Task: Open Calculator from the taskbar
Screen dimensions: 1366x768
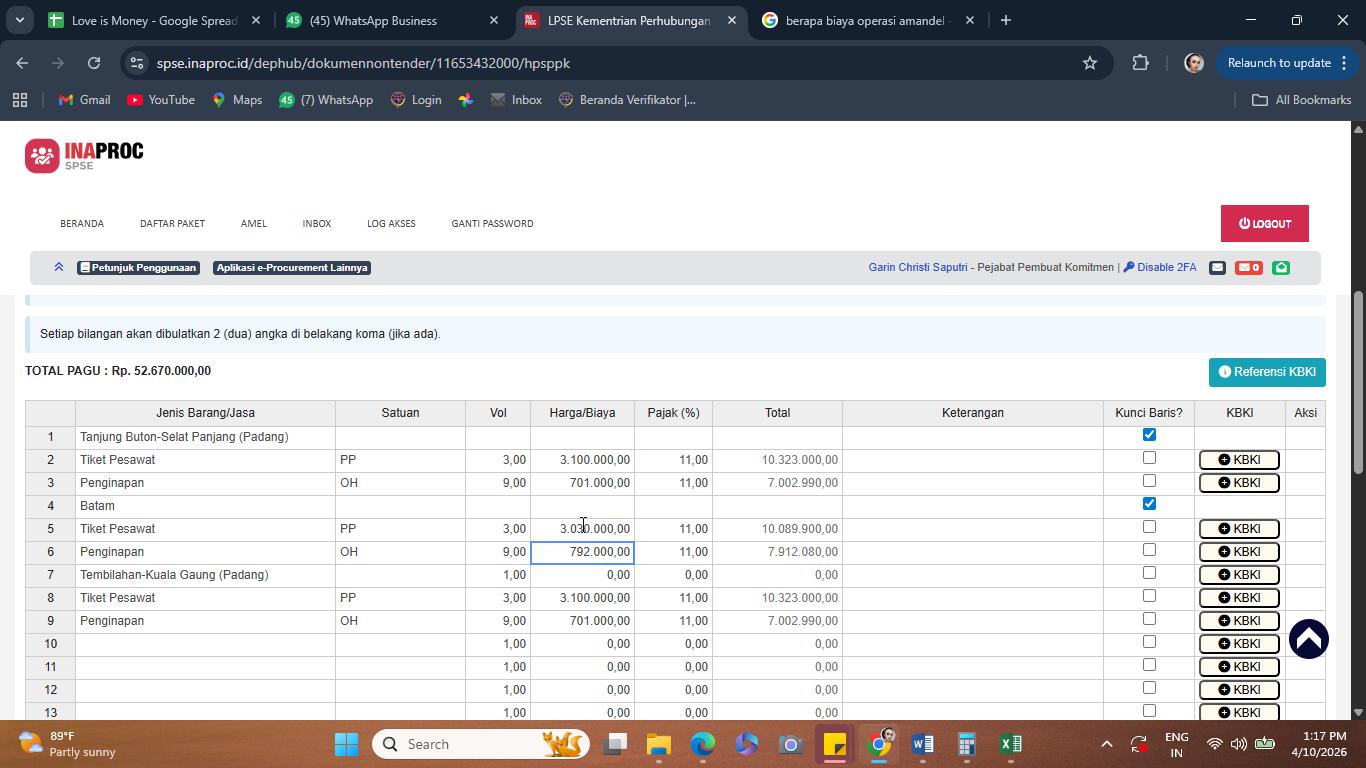Action: pos(966,744)
